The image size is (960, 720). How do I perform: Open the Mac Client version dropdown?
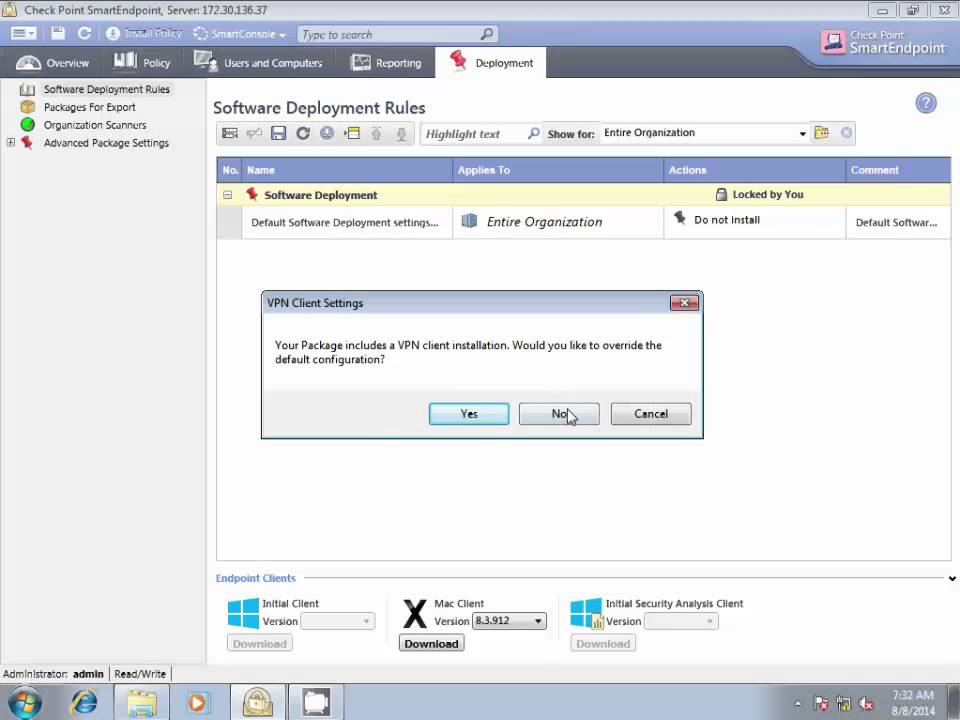point(509,621)
